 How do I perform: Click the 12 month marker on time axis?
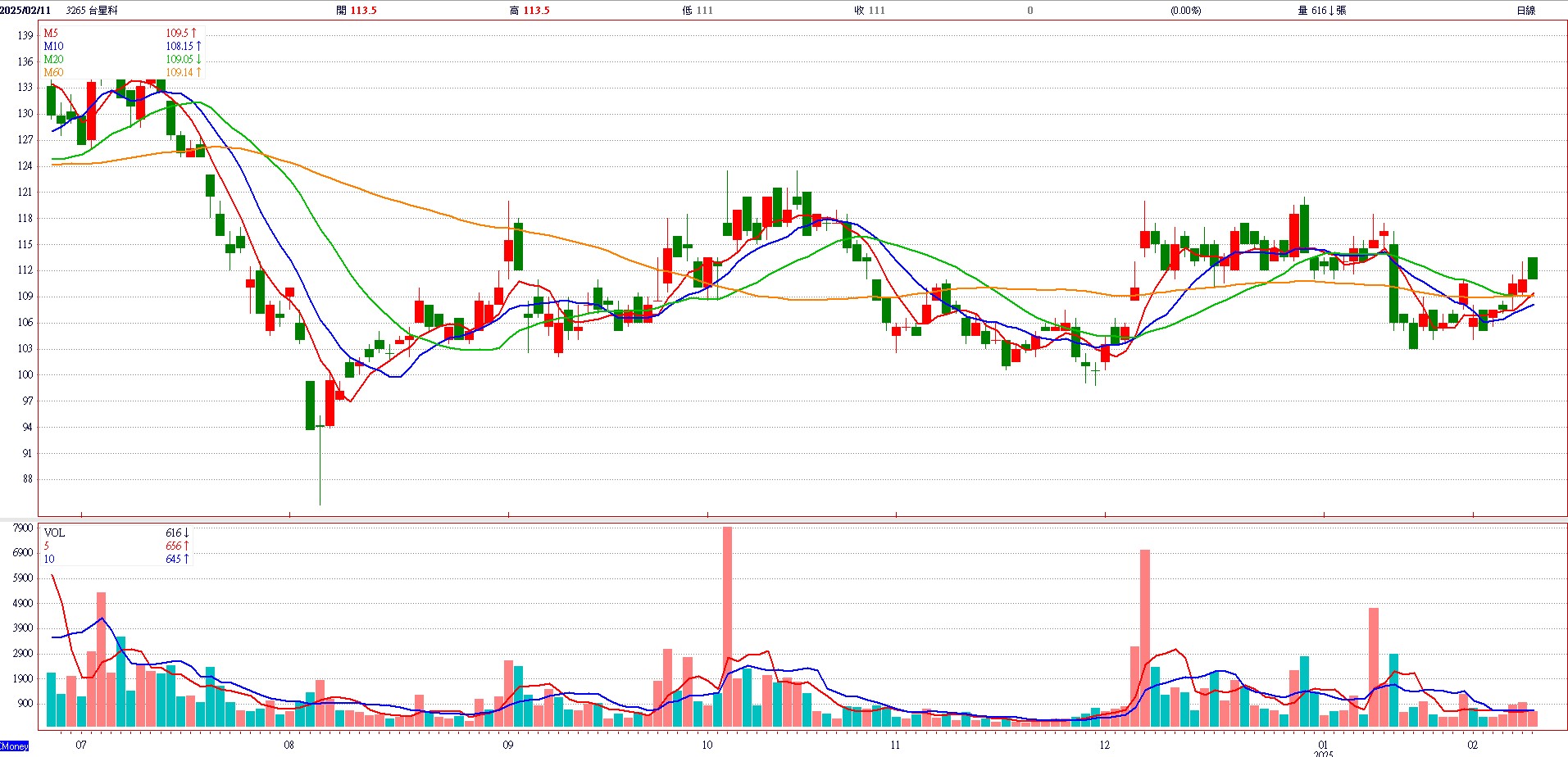click(x=1105, y=745)
